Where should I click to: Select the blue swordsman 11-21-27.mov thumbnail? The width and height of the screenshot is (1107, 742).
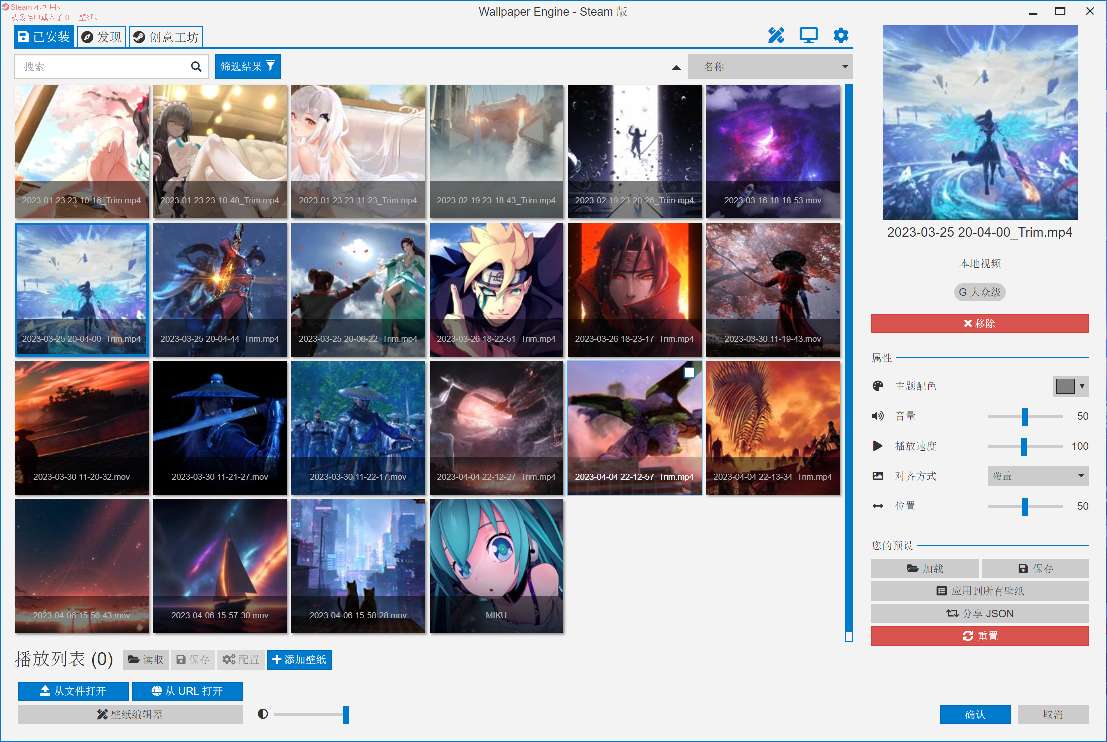pos(220,427)
